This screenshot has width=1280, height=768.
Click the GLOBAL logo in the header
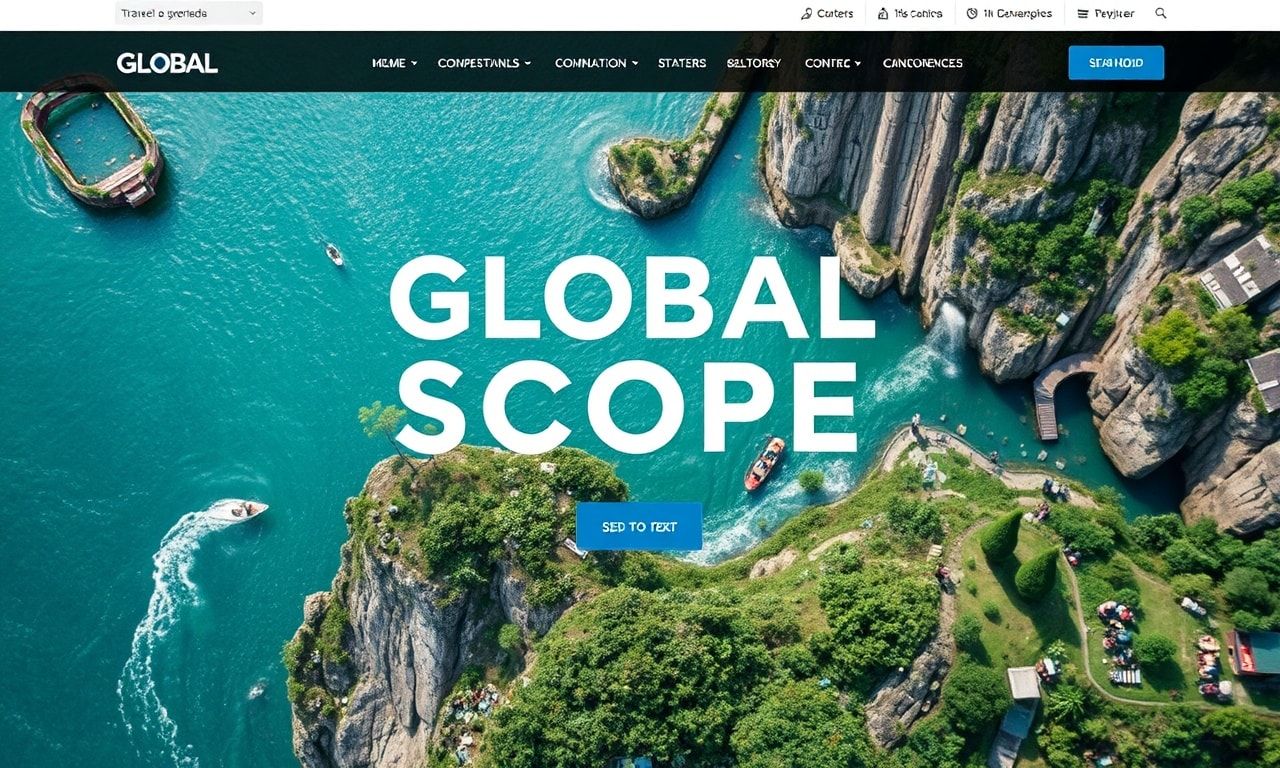click(x=167, y=63)
